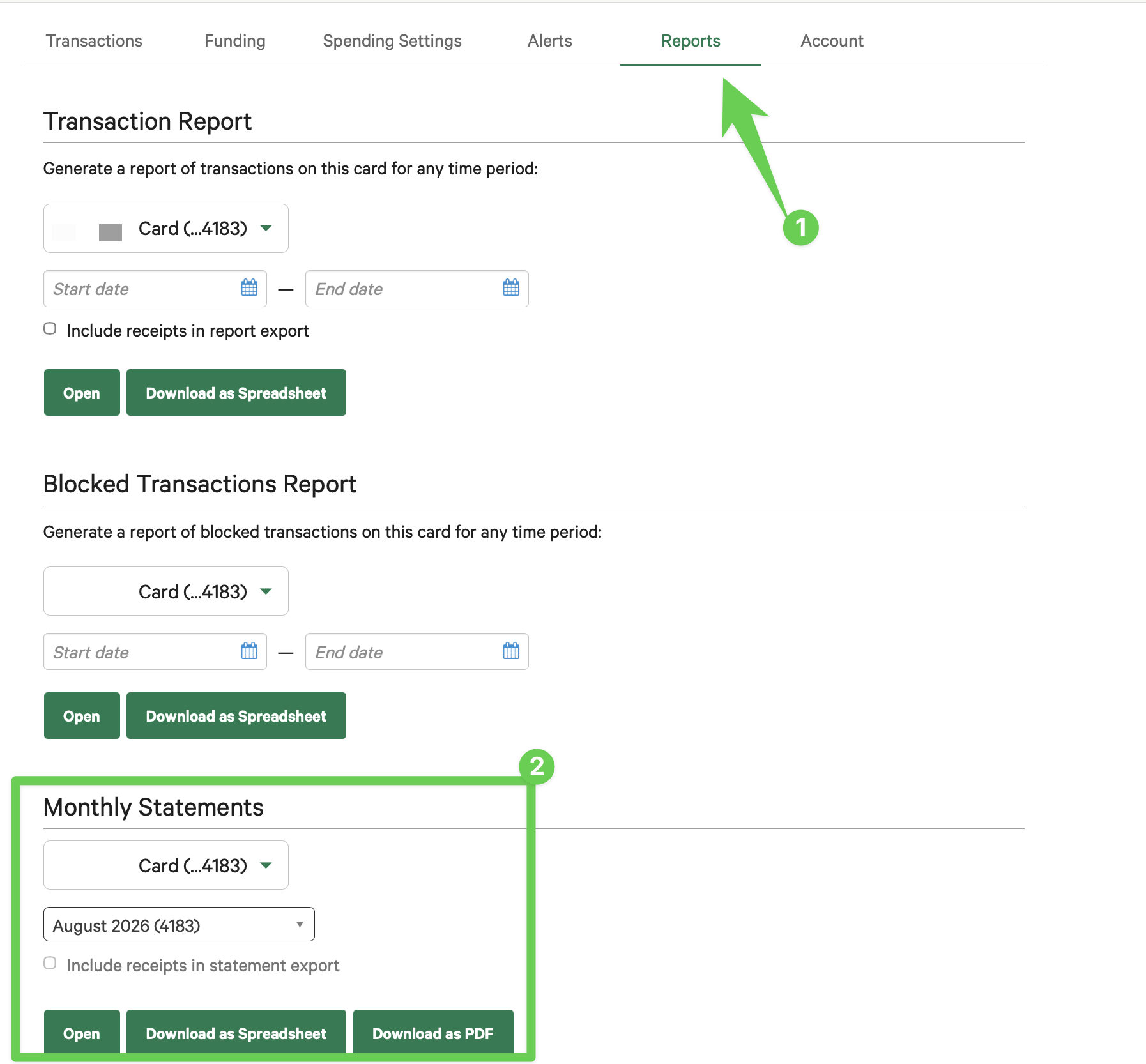Click the Transaction Report Start date field

(155, 289)
